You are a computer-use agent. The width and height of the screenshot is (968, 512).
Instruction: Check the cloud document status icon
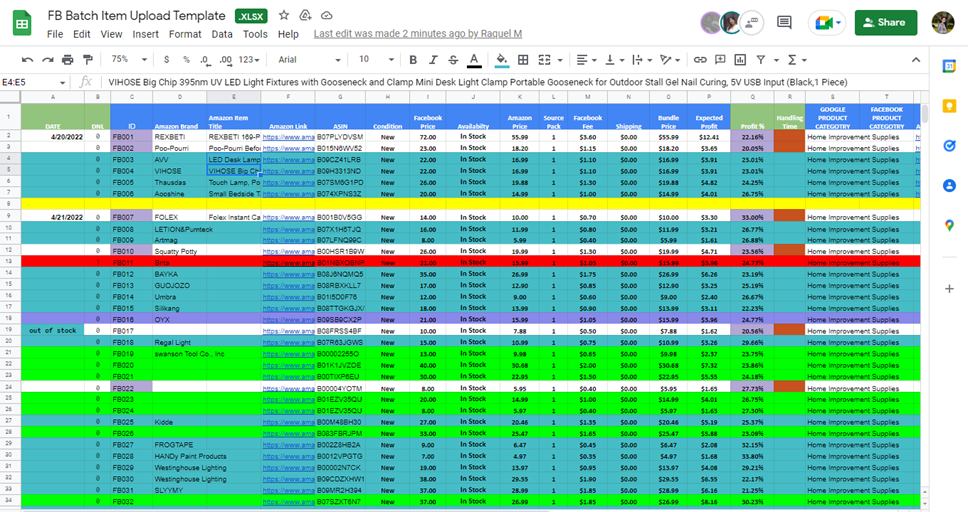[327, 15]
